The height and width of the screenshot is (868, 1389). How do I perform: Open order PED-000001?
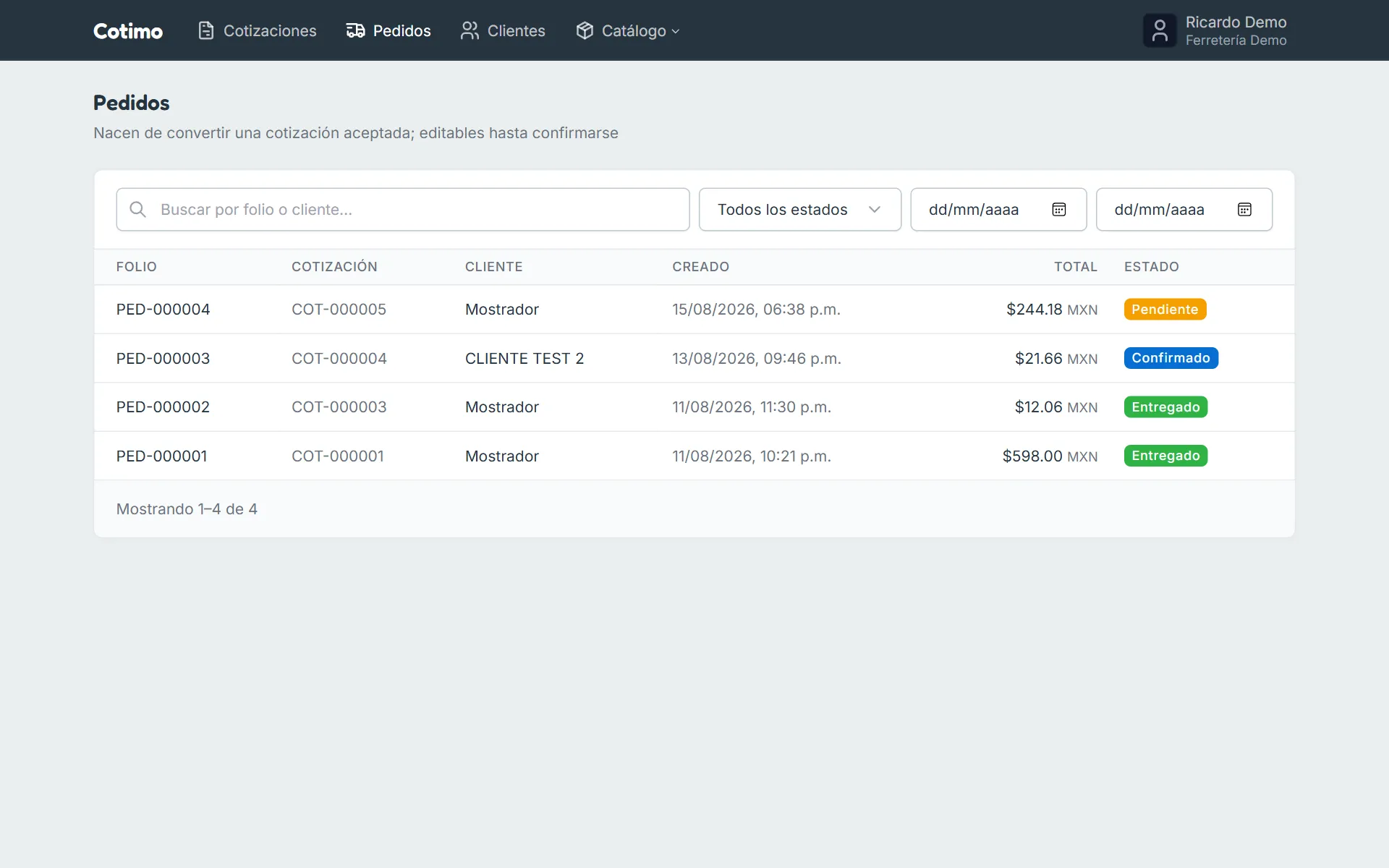tap(162, 456)
